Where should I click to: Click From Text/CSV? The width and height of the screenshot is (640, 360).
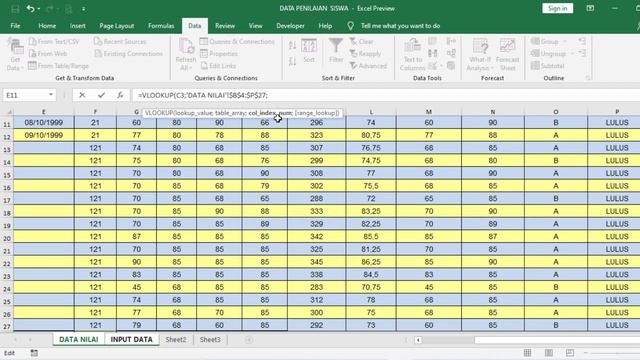tap(54, 42)
